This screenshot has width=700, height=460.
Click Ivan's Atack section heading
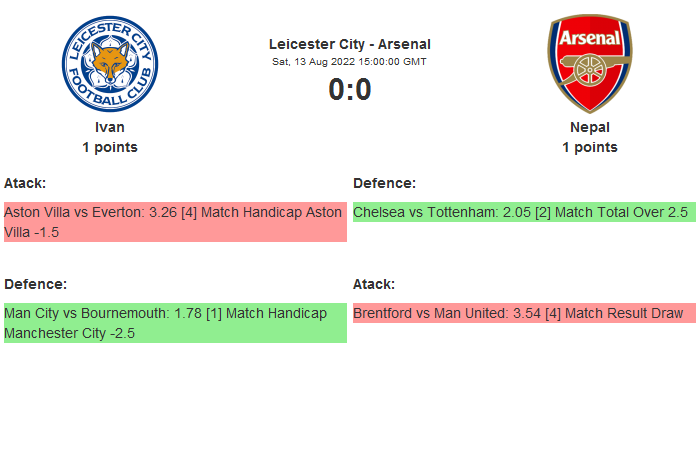[25, 183]
